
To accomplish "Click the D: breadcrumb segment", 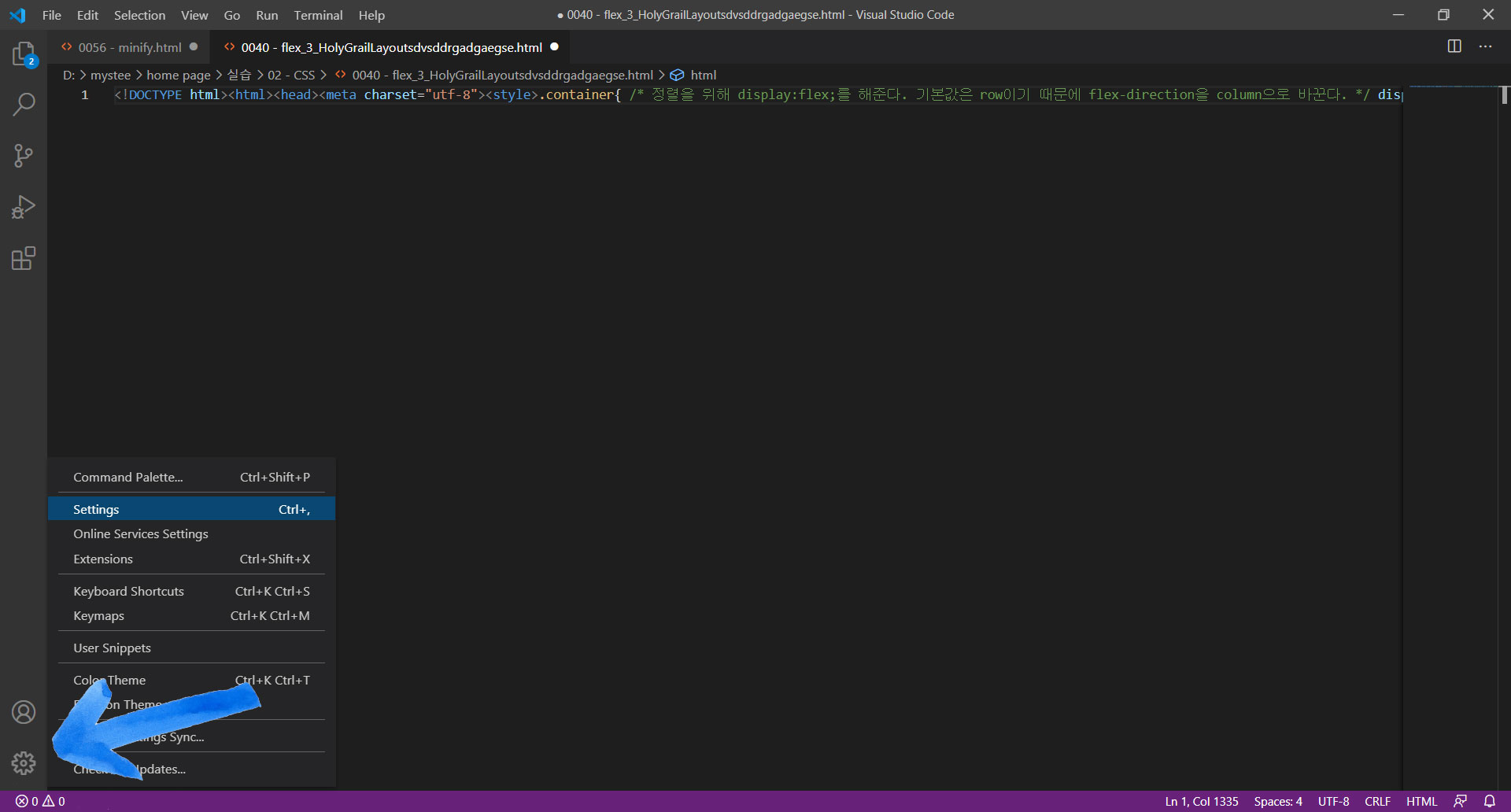I will (69, 75).
